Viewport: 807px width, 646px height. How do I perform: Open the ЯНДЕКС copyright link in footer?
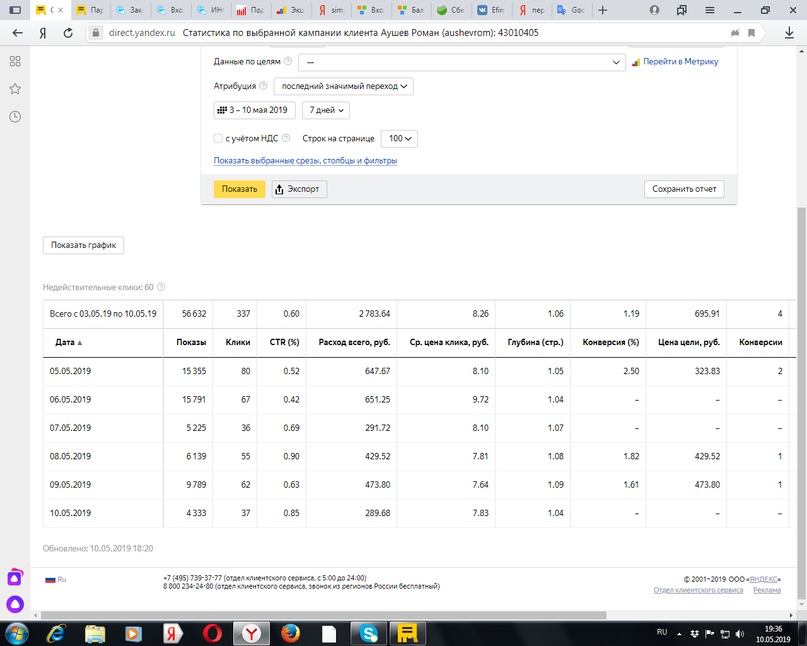click(x=764, y=580)
